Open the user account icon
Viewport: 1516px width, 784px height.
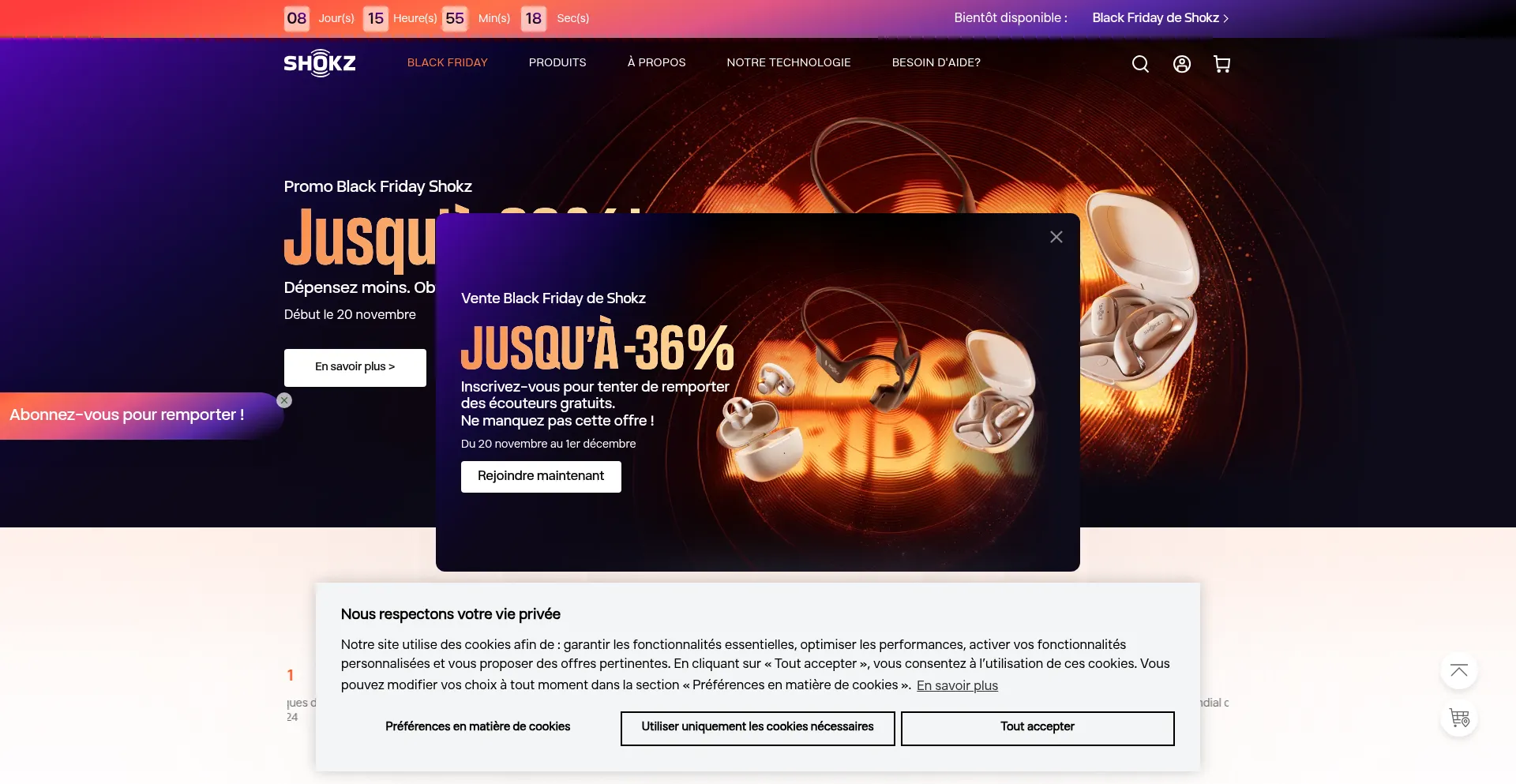(x=1181, y=64)
